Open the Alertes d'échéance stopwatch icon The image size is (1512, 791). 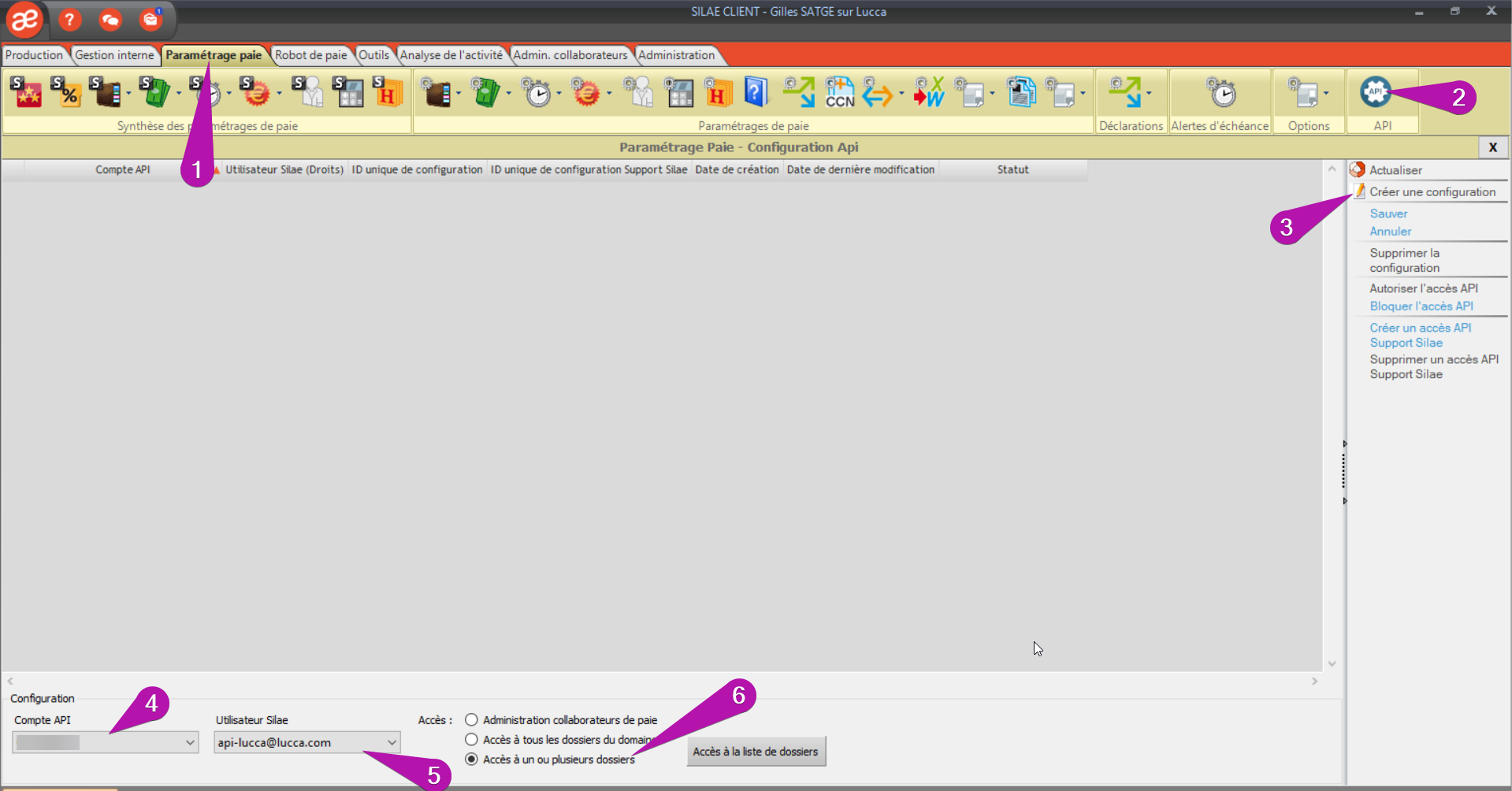coord(1221,93)
